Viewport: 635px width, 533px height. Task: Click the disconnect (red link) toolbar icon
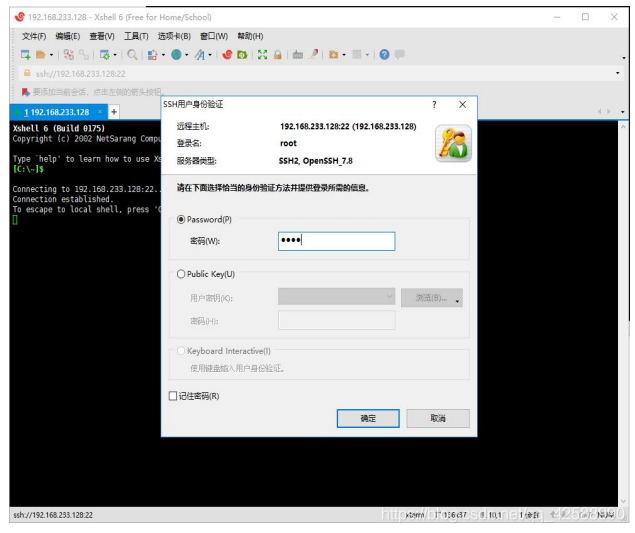(69, 55)
